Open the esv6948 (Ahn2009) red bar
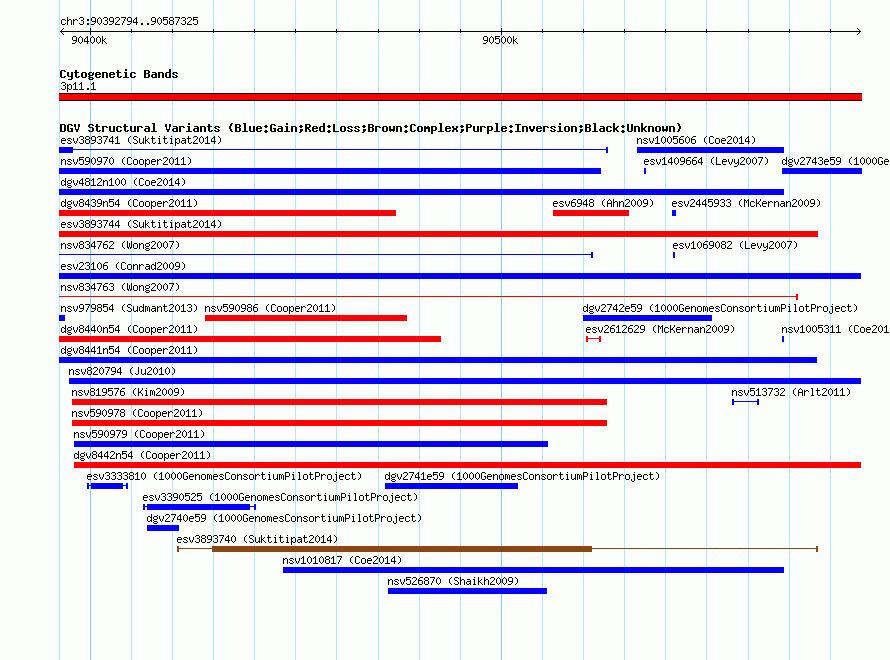Image resolution: width=890 pixels, height=660 pixels. pos(591,213)
